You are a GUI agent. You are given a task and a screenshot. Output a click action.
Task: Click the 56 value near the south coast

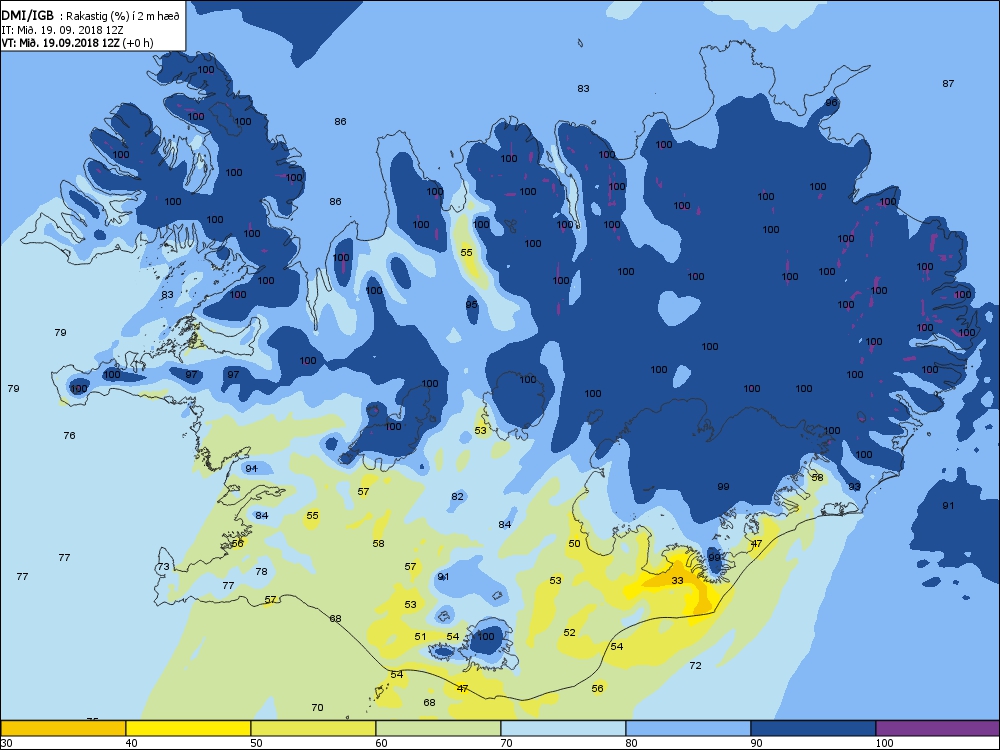[x=598, y=689]
